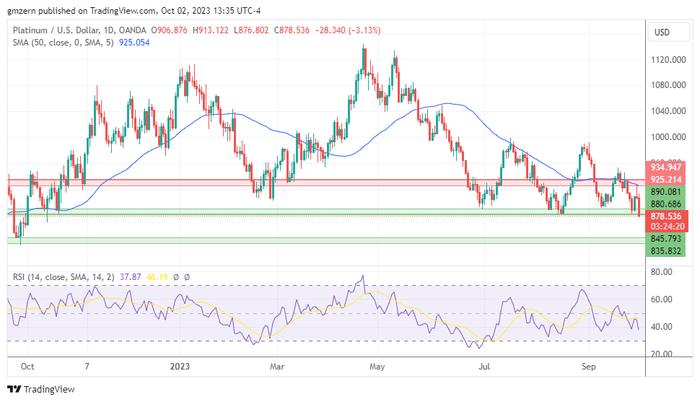Image resolution: width=700 pixels, height=402 pixels.
Task: Click the first Ø symbol in RSI legend
Action: tap(176, 277)
